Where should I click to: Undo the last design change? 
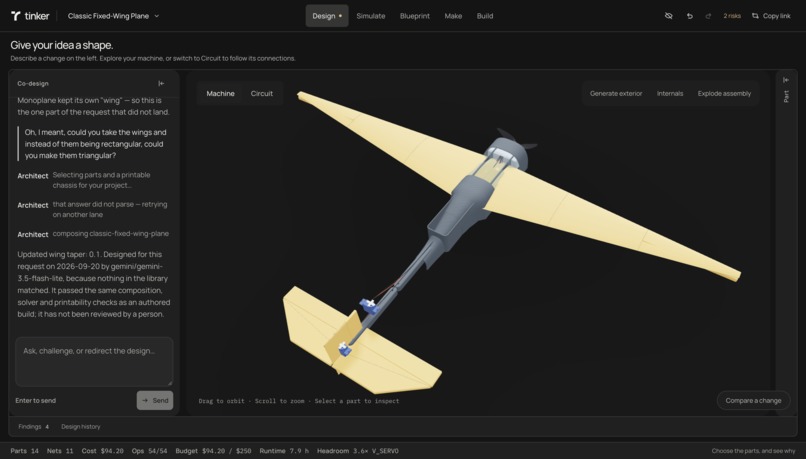tap(689, 16)
